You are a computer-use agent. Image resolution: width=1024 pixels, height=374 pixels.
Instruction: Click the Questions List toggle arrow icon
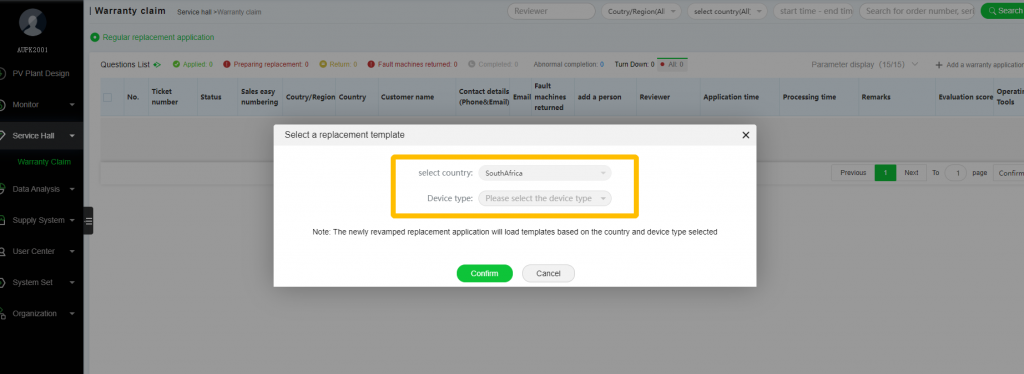coord(157,65)
